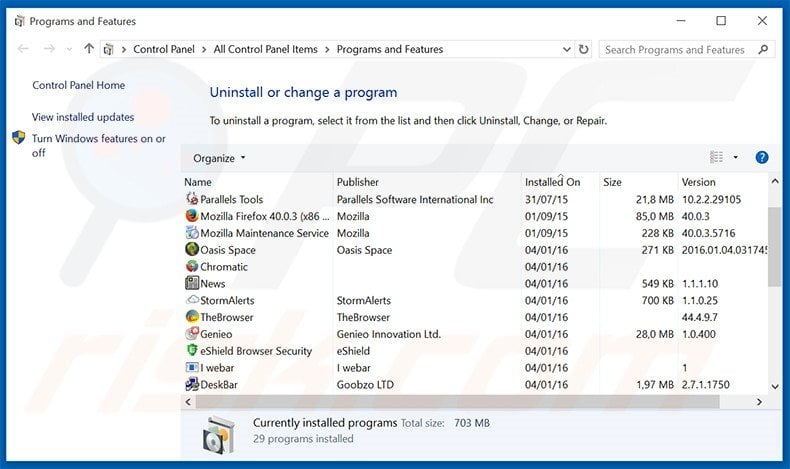Open the view options dropdown arrow
Image resolution: width=790 pixels, height=469 pixels.
(x=736, y=157)
